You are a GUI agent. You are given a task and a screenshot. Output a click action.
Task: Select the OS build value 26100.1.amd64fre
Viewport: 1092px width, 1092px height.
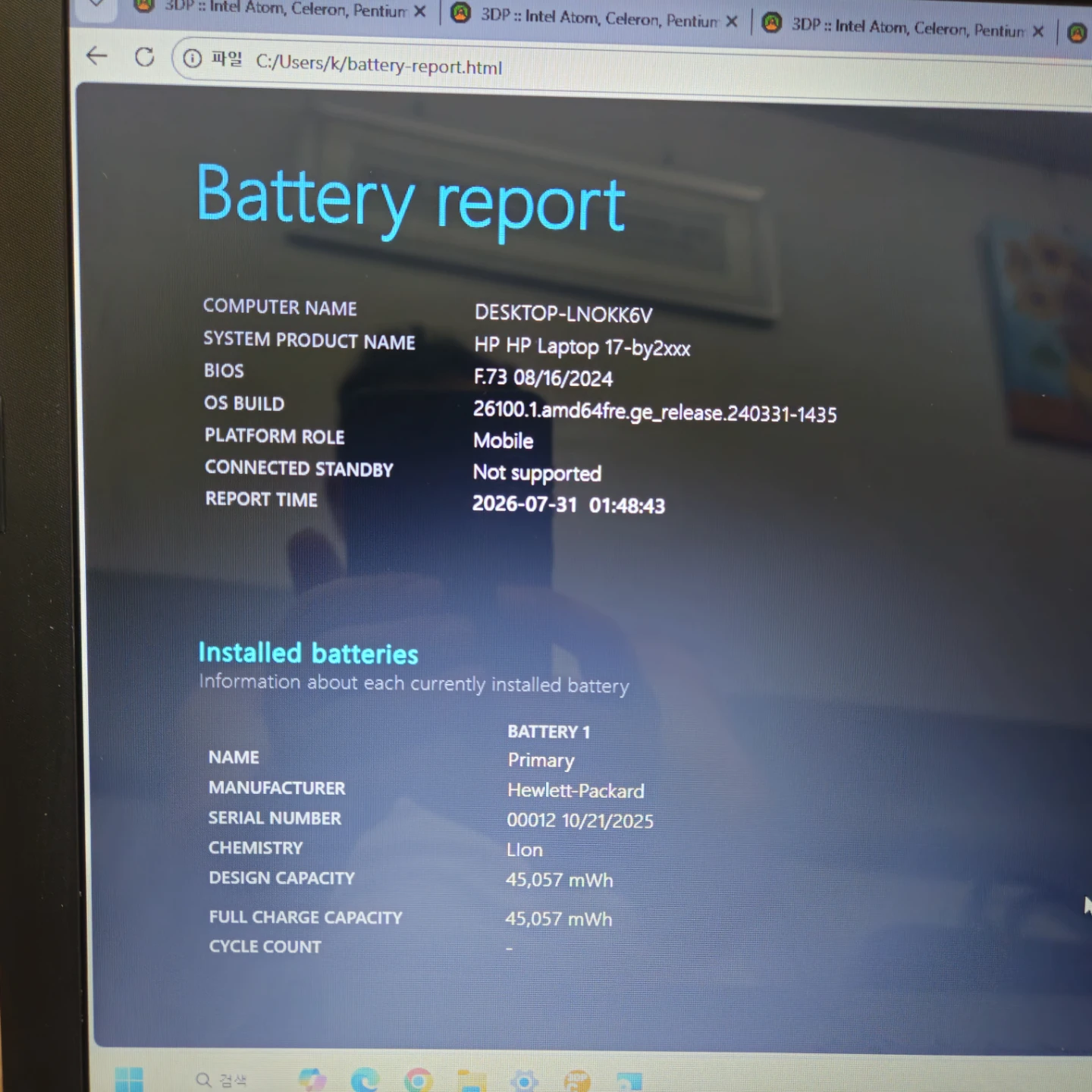(x=654, y=412)
